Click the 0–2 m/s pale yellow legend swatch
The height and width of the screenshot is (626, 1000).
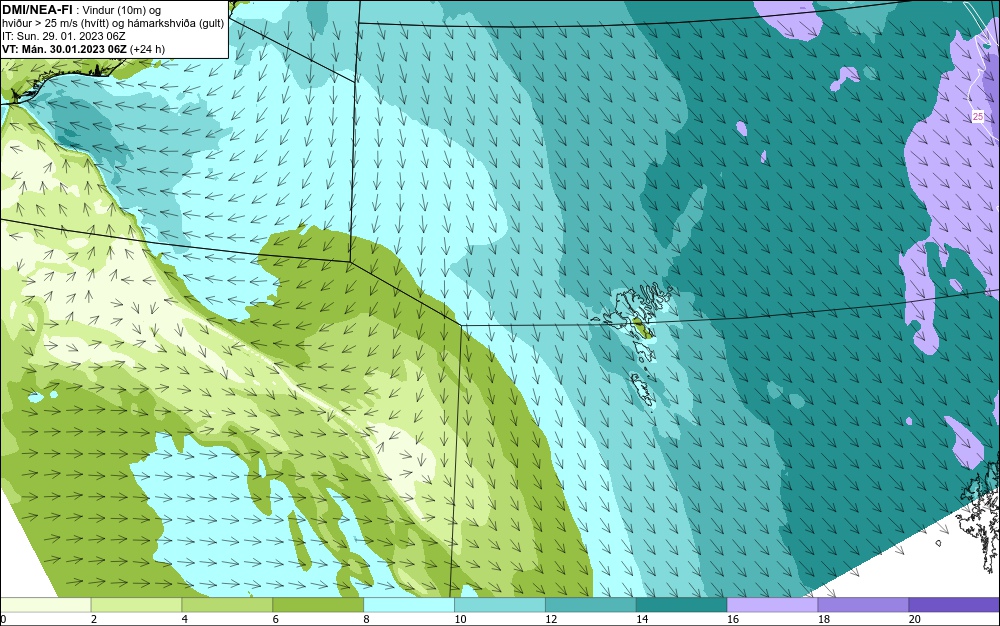tap(45, 605)
